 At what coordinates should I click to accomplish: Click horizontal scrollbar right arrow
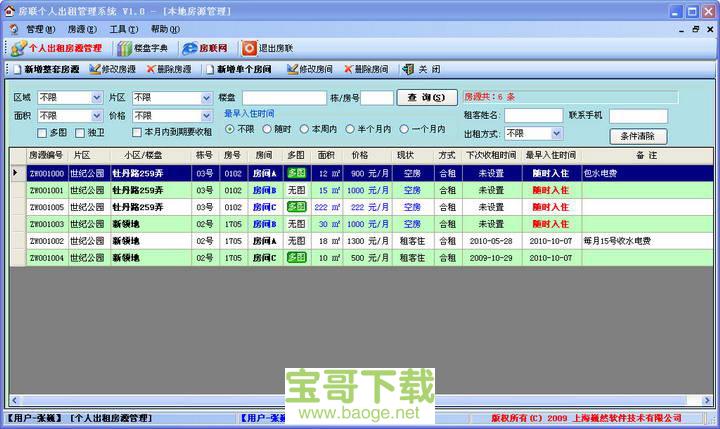(707, 401)
